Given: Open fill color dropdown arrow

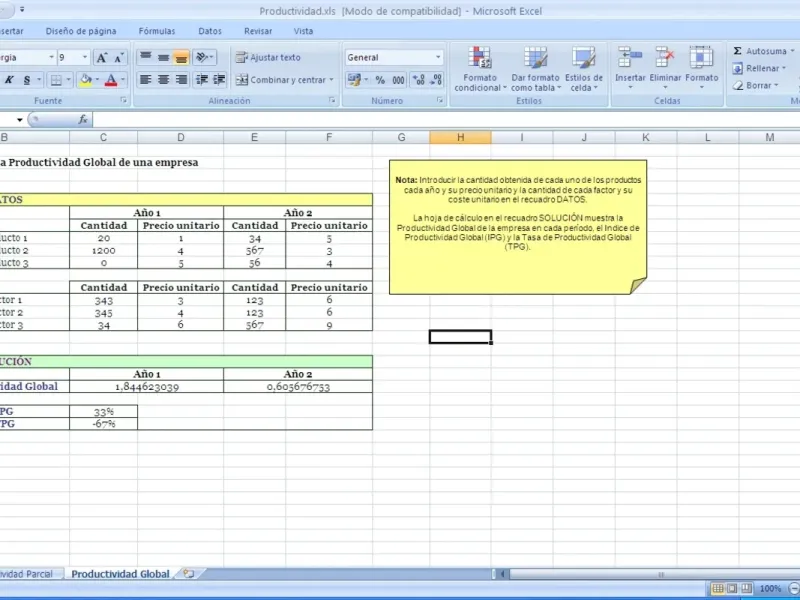Looking at the screenshot, I should tap(97, 80).
